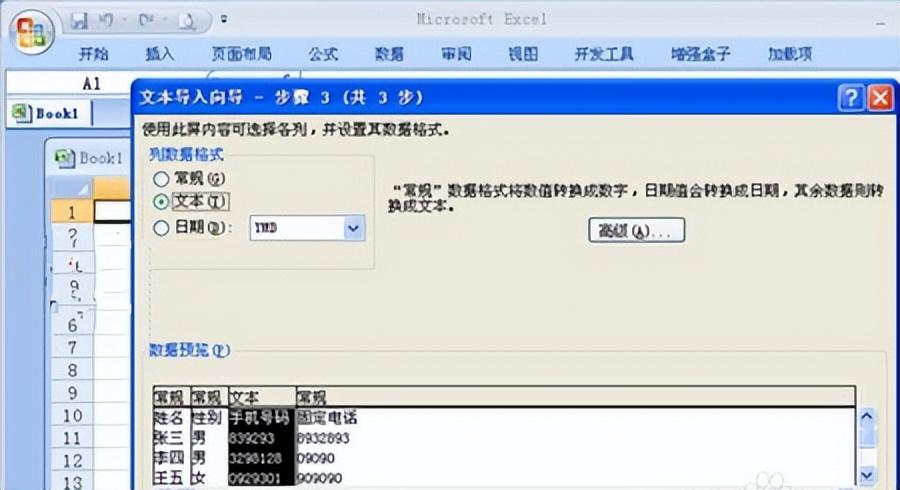Select row header 12 in worksheet
The image size is (900, 490).
[x=72, y=461]
